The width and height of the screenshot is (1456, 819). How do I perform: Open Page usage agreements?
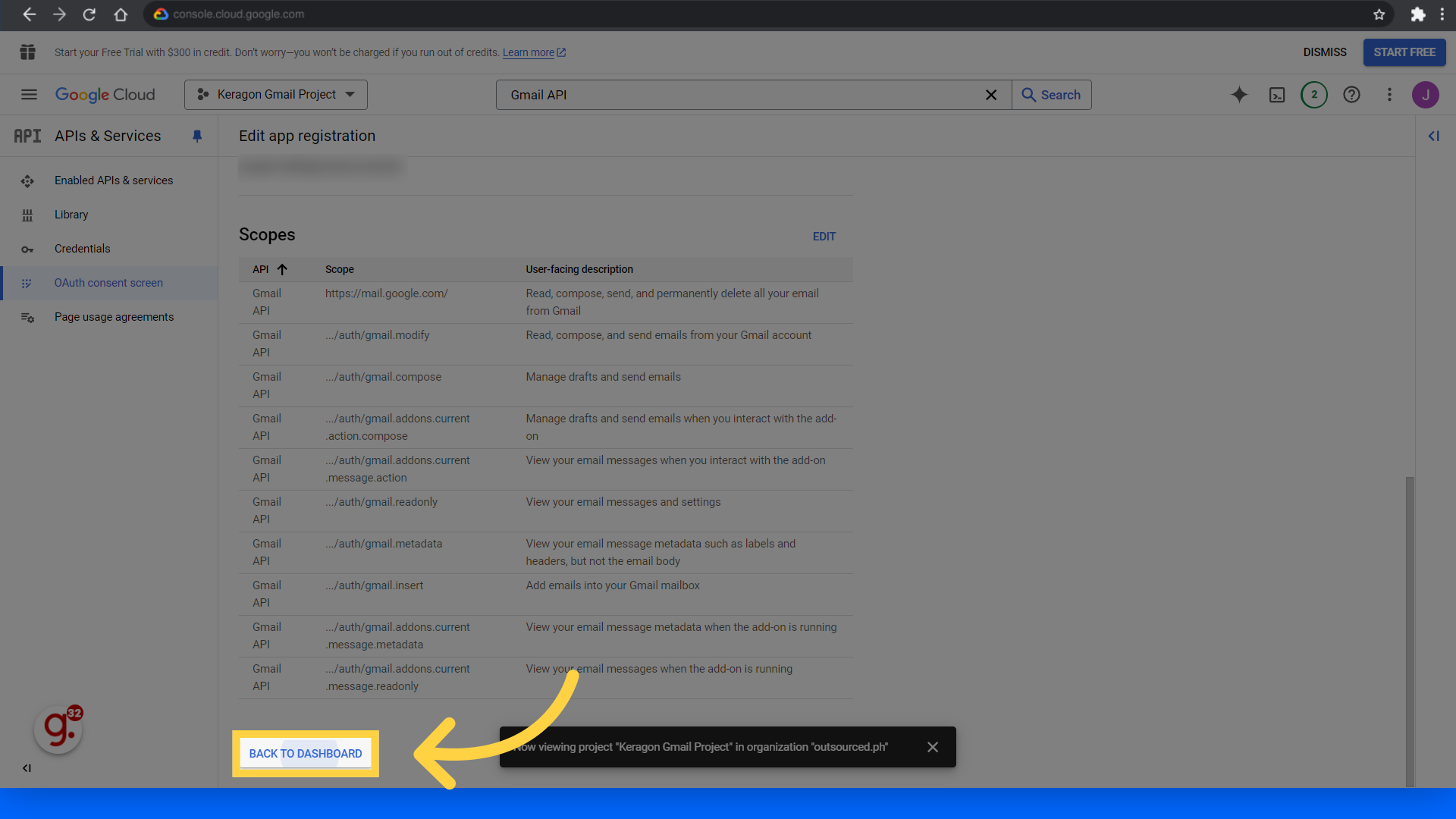tap(114, 317)
